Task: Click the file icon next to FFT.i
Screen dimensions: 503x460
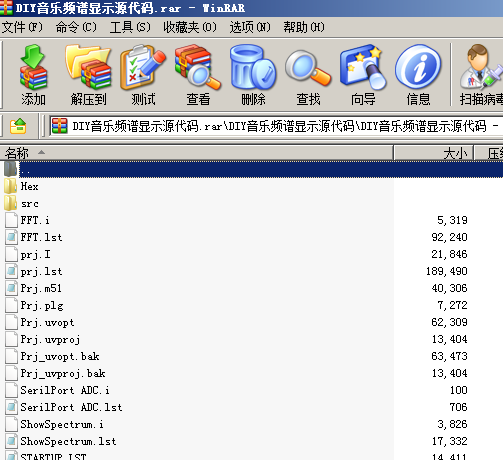Action: [11, 220]
